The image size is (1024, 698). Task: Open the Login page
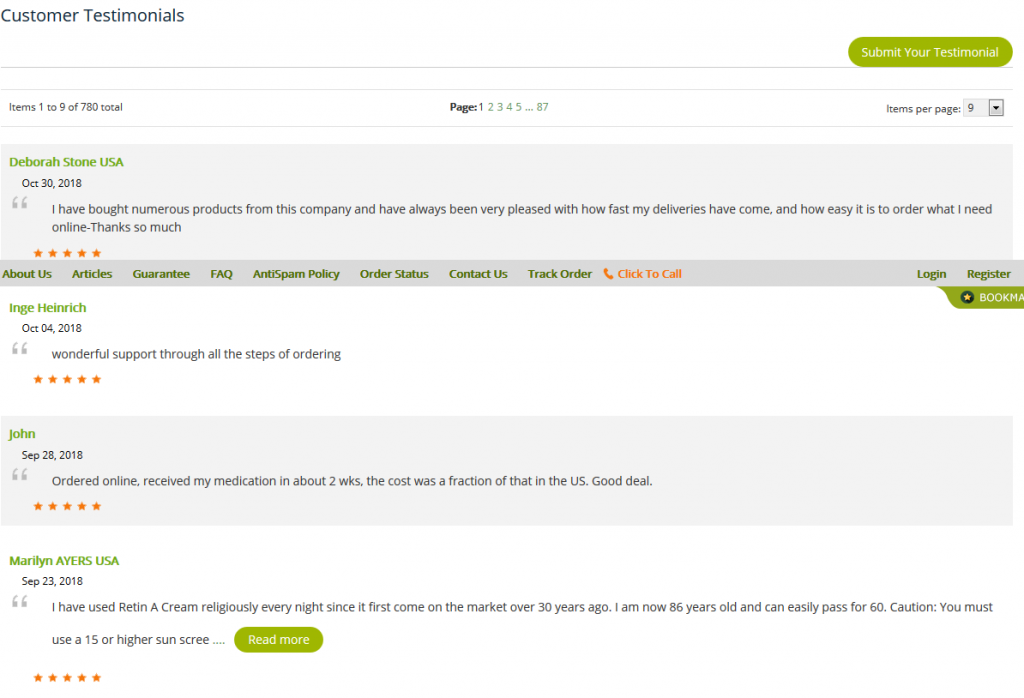click(931, 274)
